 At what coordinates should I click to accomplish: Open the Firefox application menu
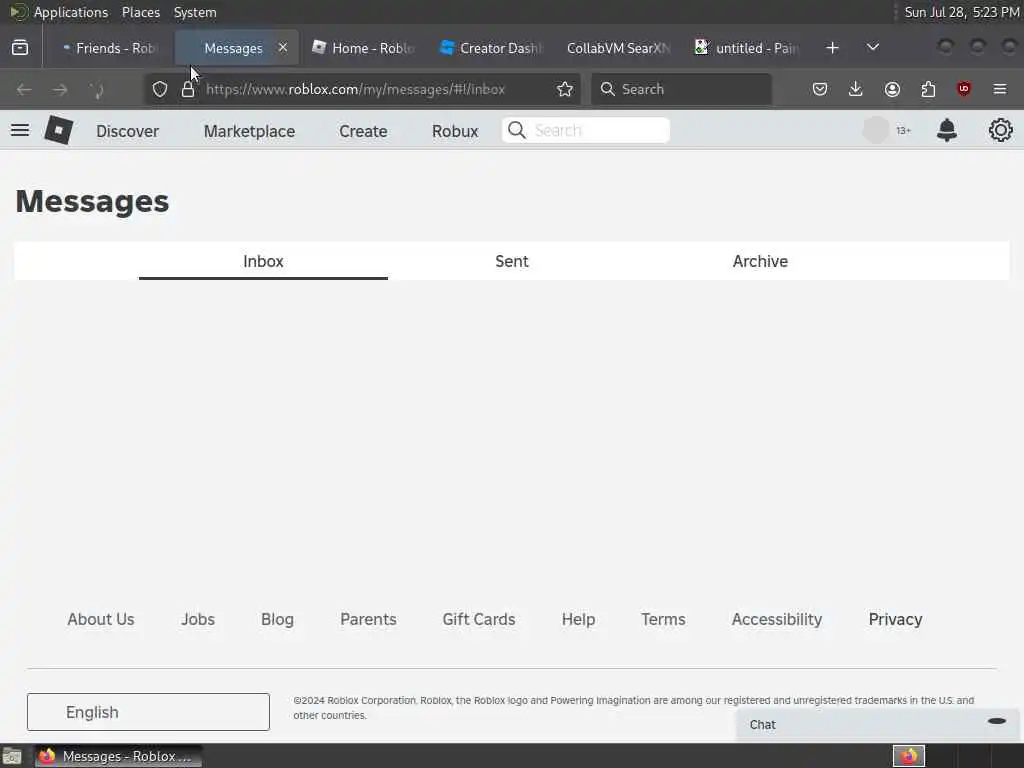tap(1000, 89)
